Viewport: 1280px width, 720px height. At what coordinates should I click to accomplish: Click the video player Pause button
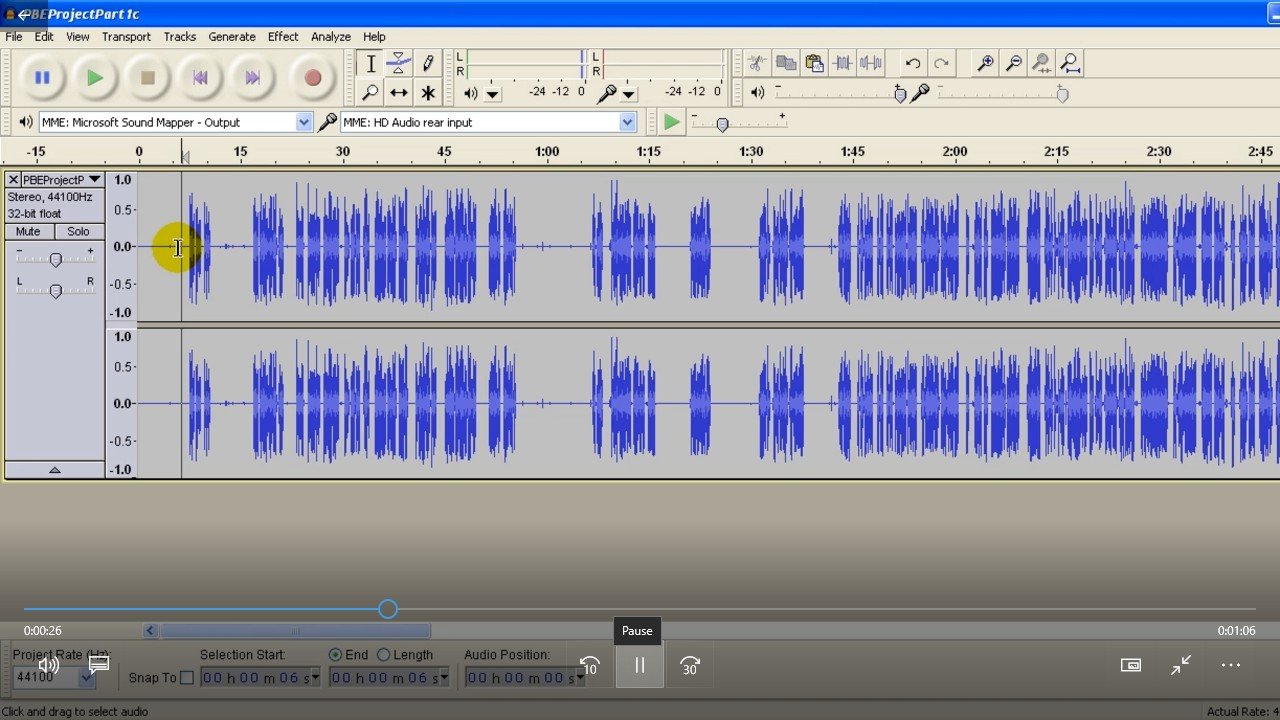pos(639,665)
